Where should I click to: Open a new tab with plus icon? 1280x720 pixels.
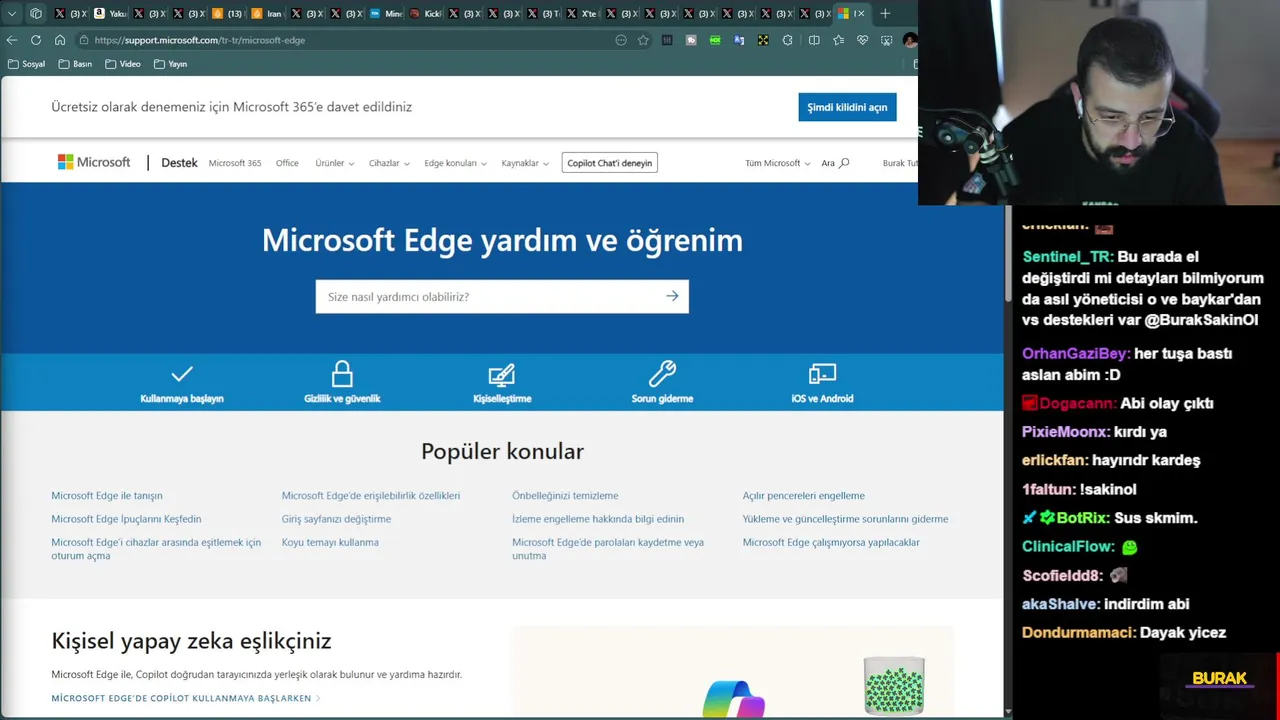(885, 13)
